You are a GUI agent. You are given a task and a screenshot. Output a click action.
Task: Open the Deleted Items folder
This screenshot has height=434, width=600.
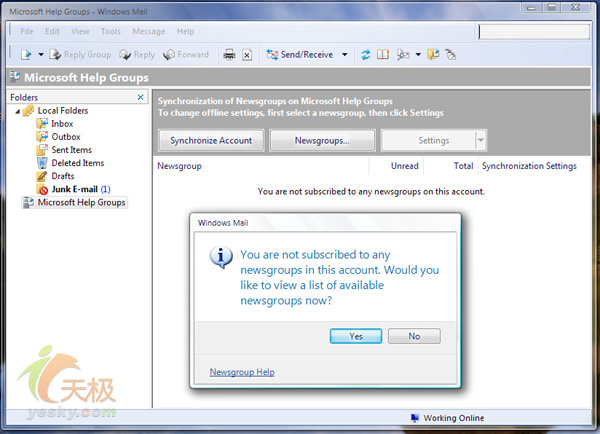click(78, 163)
